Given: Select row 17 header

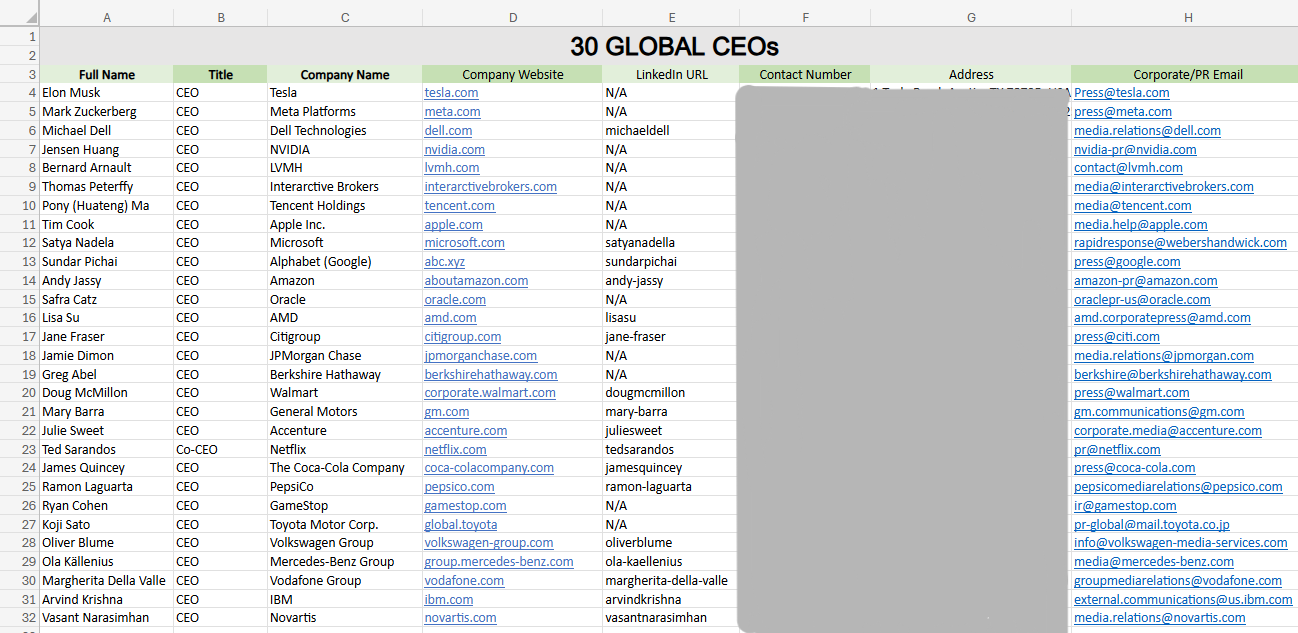Looking at the screenshot, I should (x=20, y=336).
